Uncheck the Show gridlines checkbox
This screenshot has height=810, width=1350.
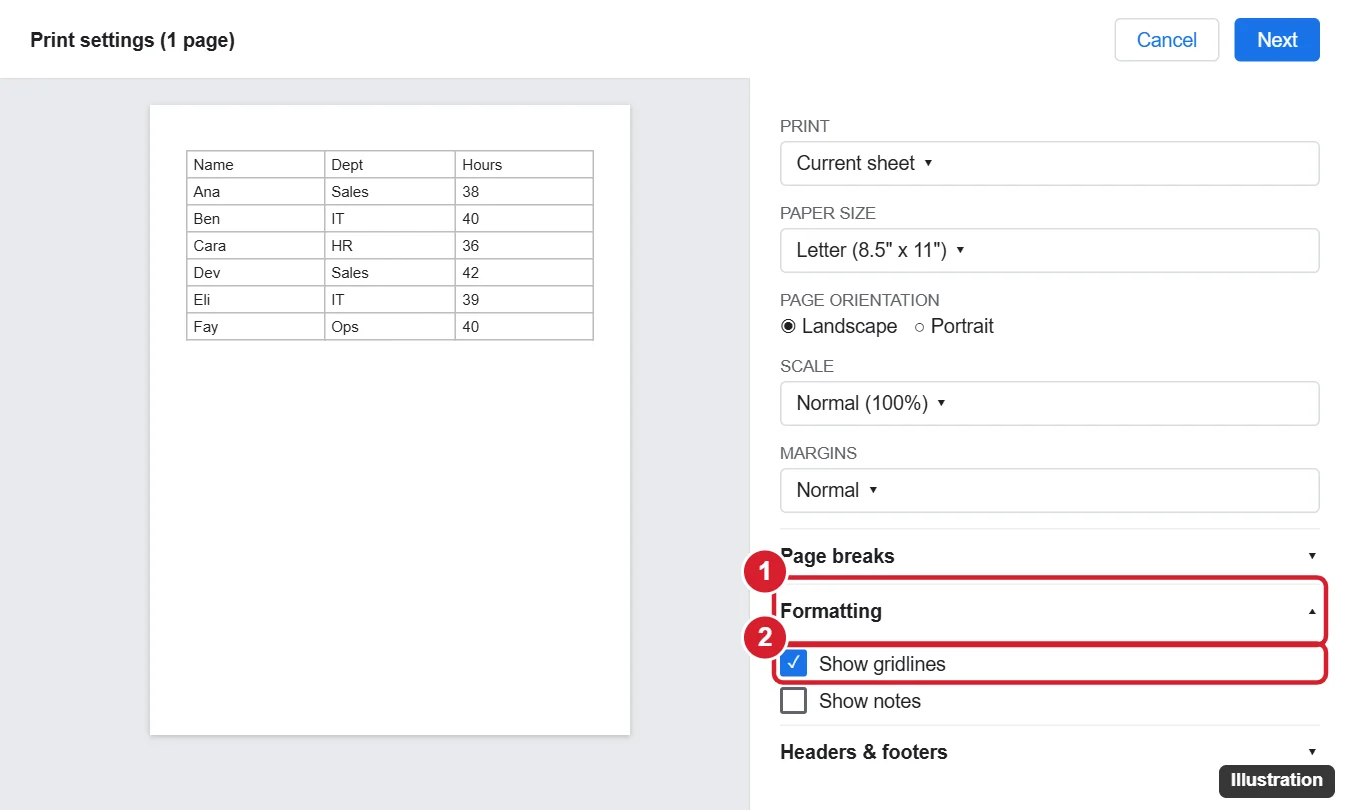[794, 663]
